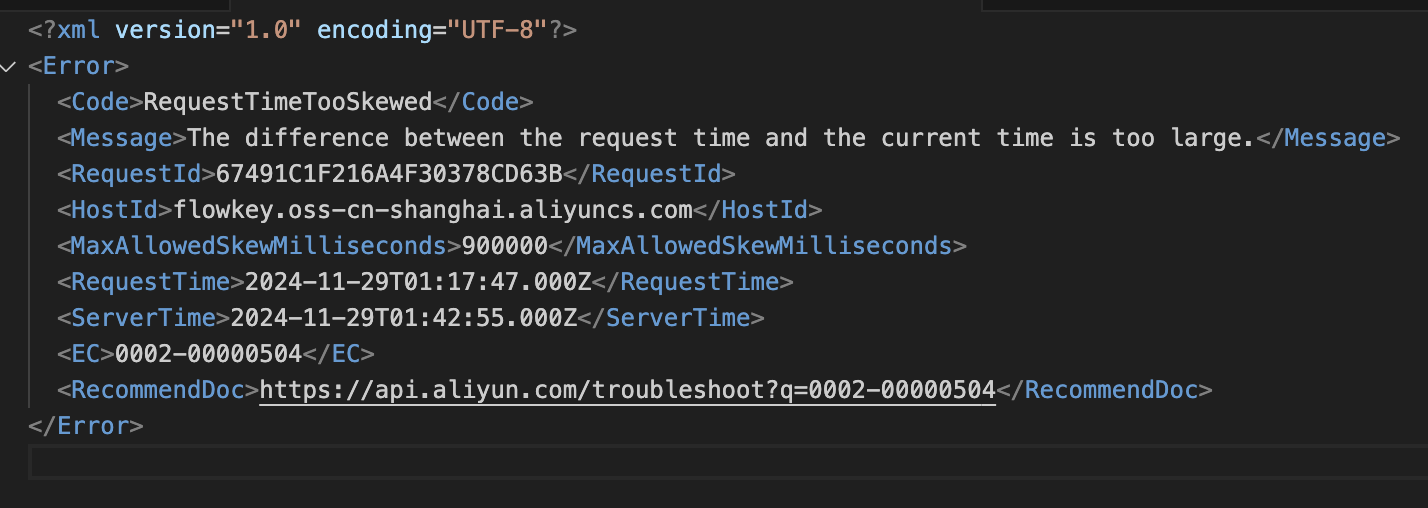Collapse the Error element fold chevron
Screen dimensions: 1428x508
click(x=10, y=67)
